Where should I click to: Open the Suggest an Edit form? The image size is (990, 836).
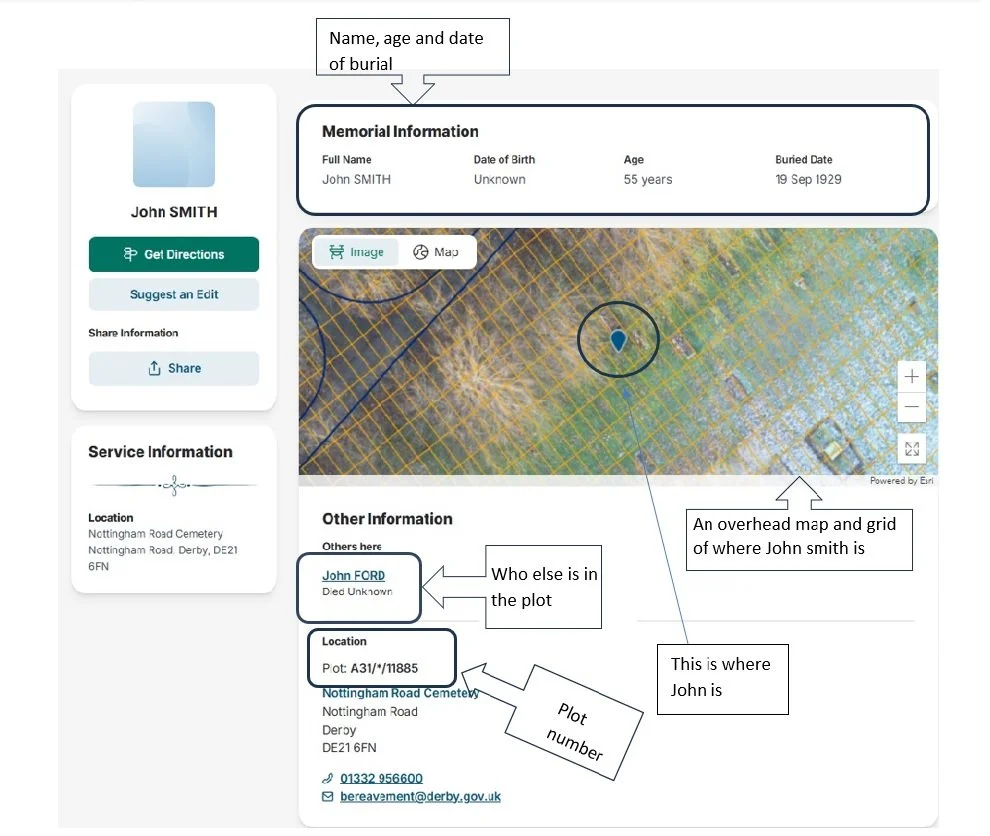point(174,294)
